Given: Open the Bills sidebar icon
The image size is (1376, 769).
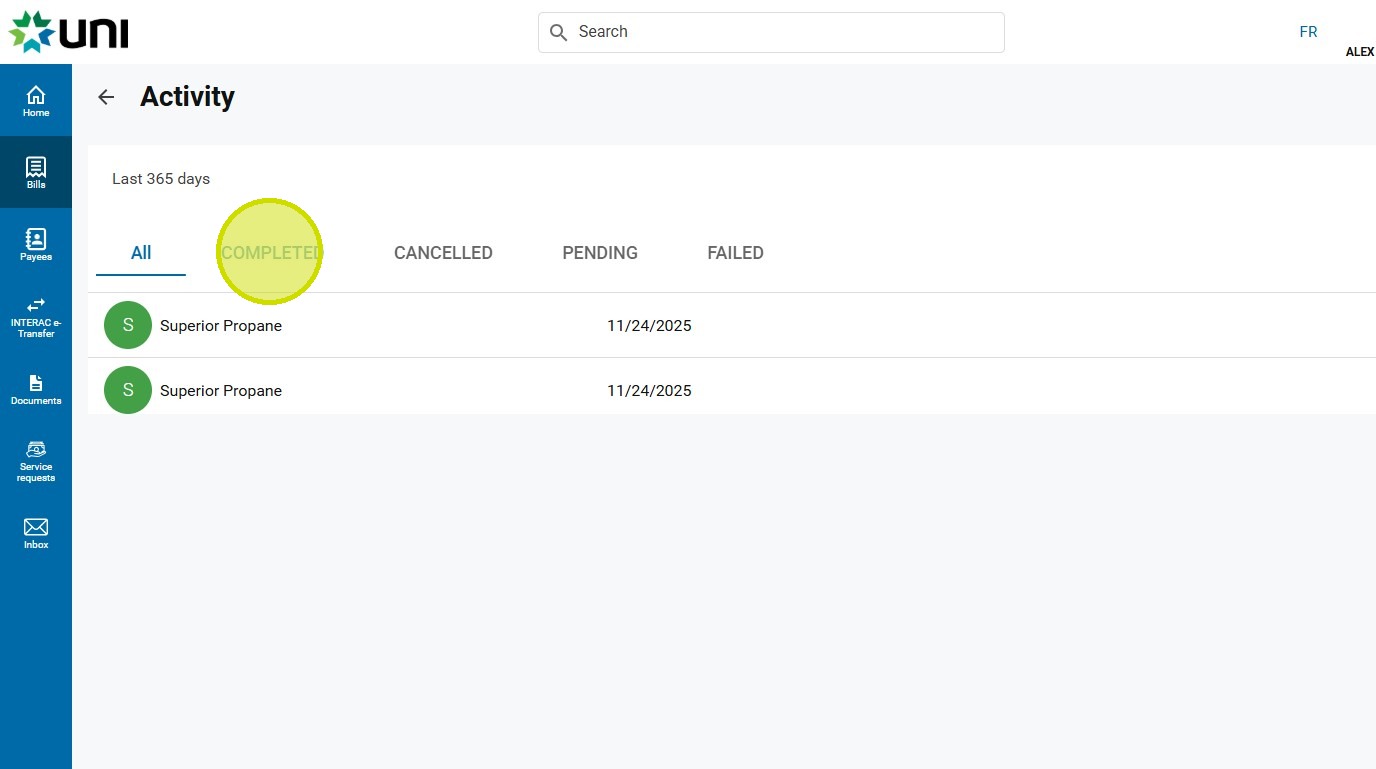Looking at the screenshot, I should [36, 172].
